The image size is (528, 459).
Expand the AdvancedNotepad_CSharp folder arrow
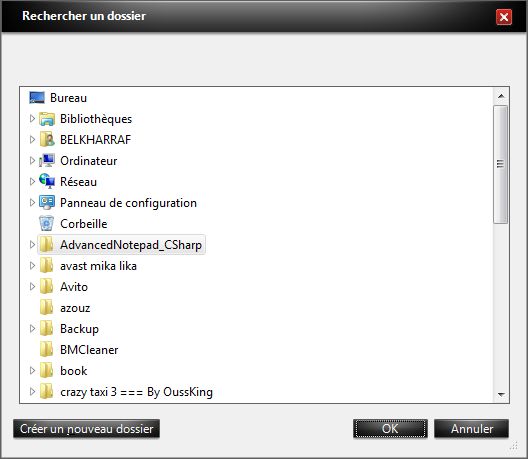[32, 244]
